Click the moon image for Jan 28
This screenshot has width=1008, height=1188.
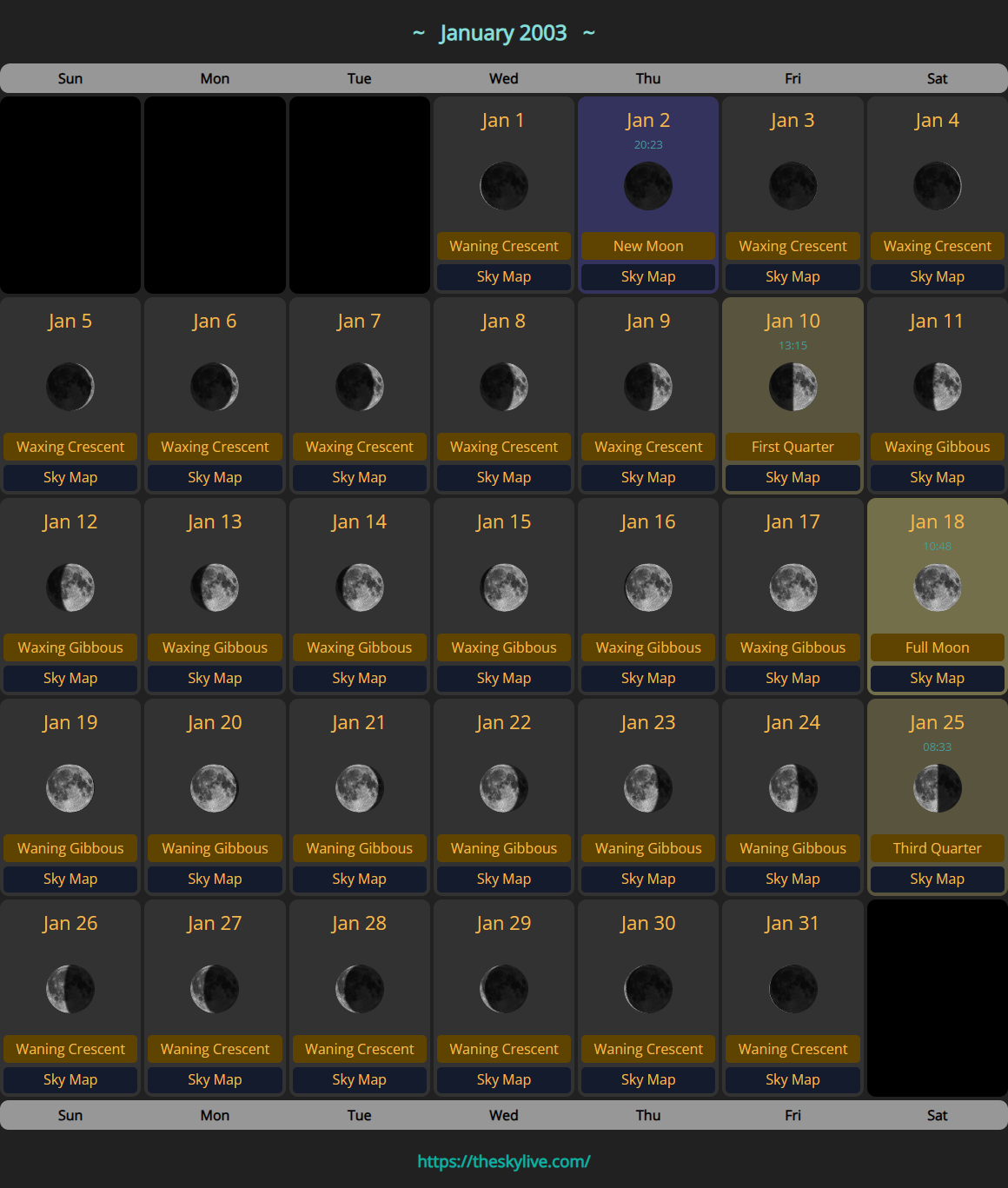(359, 989)
